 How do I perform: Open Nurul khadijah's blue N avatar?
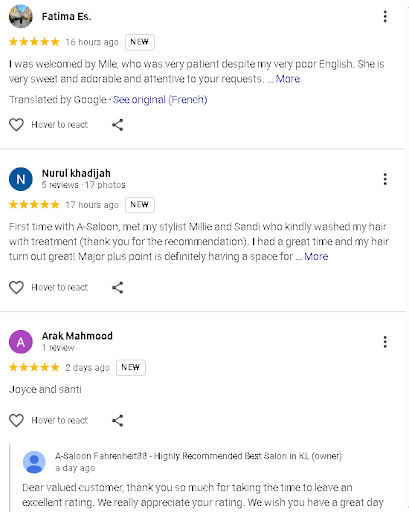21,179
